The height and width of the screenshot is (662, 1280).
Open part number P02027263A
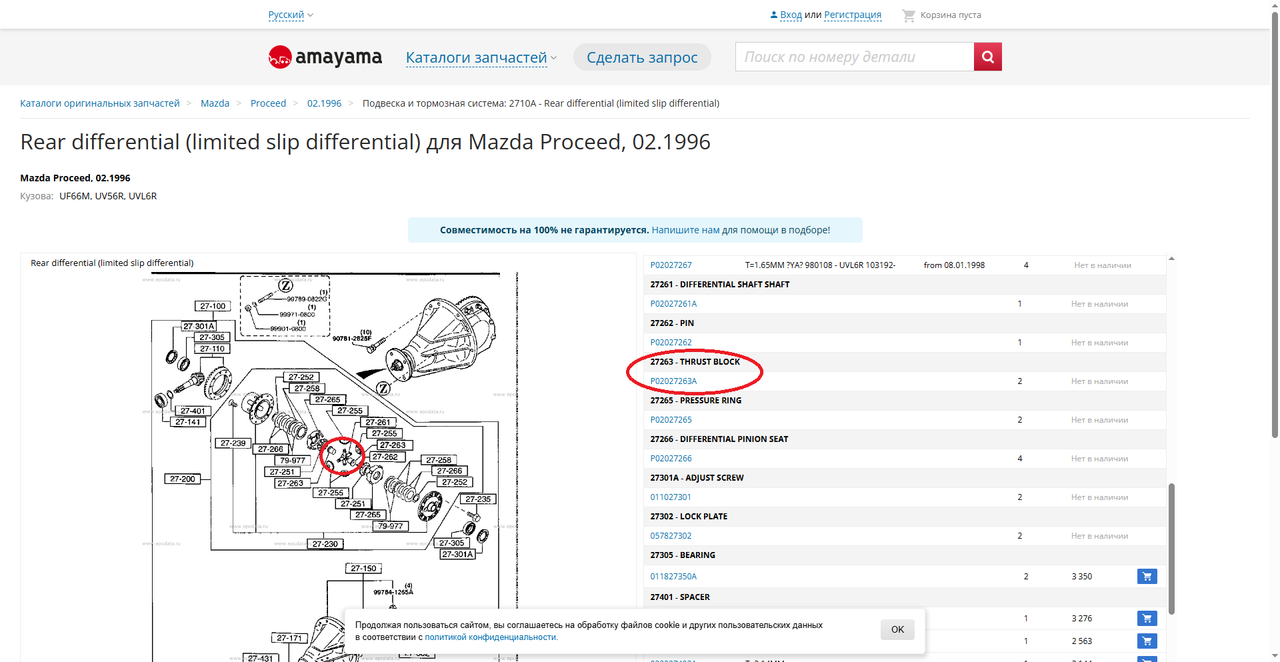point(674,381)
